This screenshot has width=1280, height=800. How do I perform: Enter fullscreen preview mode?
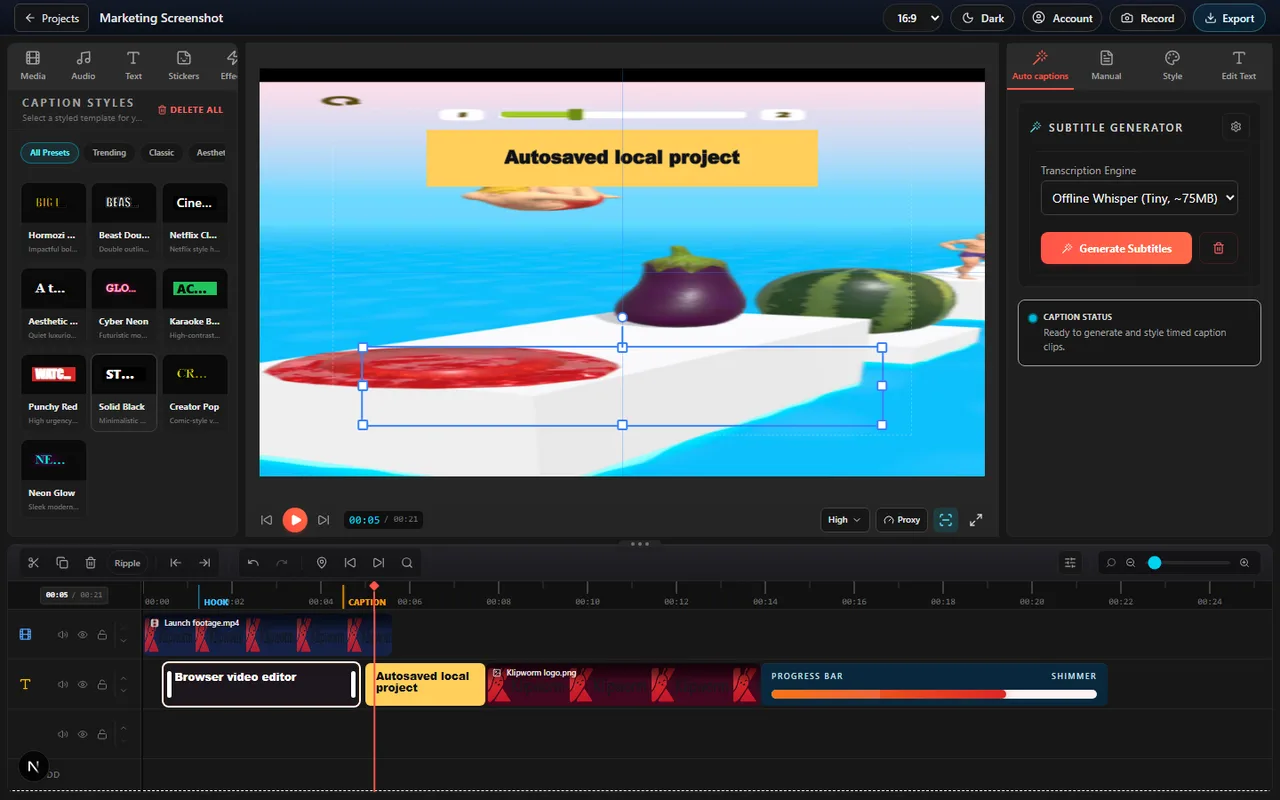pos(976,520)
